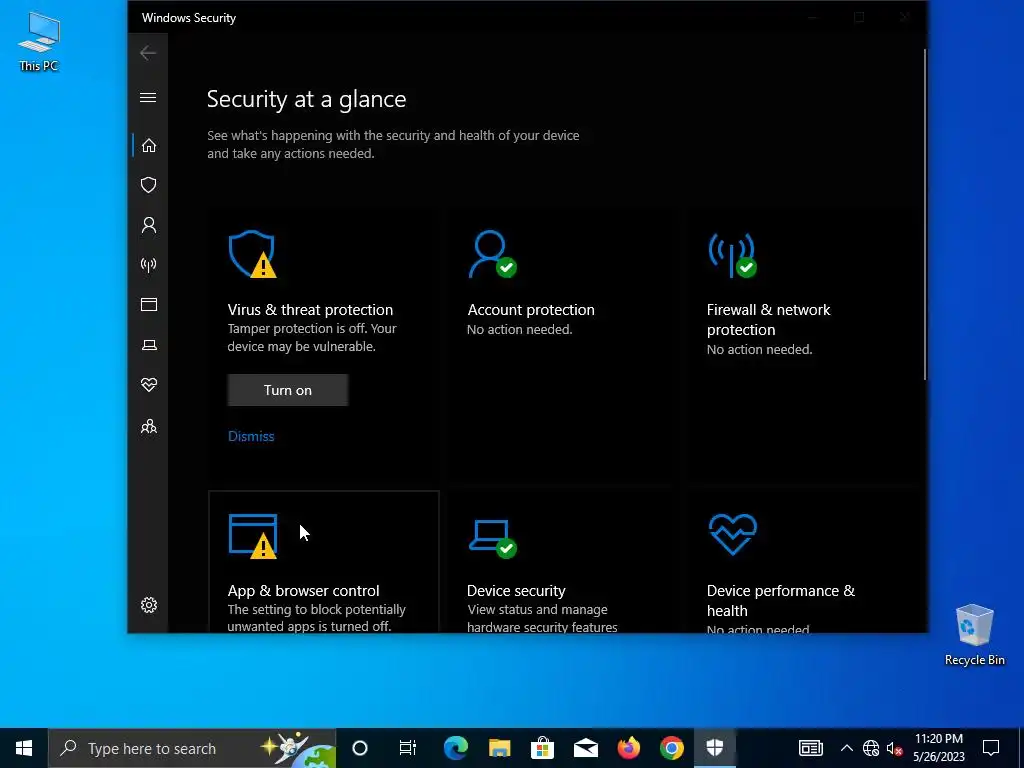Image resolution: width=1024 pixels, height=768 pixels.
Task: Select the This PC desktop icon
Action: (x=39, y=42)
